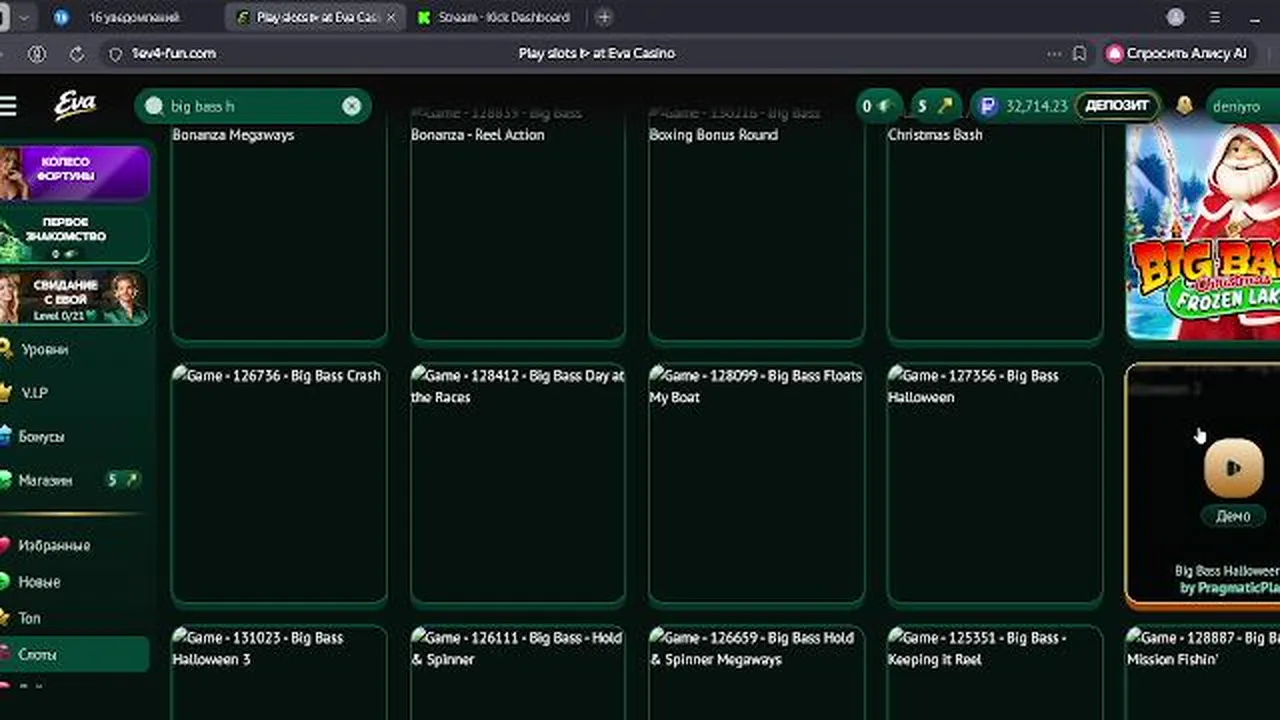The height and width of the screenshot is (720, 1280).
Task: Open the Big Bass Halloween 3 card
Action: [x=279, y=673]
